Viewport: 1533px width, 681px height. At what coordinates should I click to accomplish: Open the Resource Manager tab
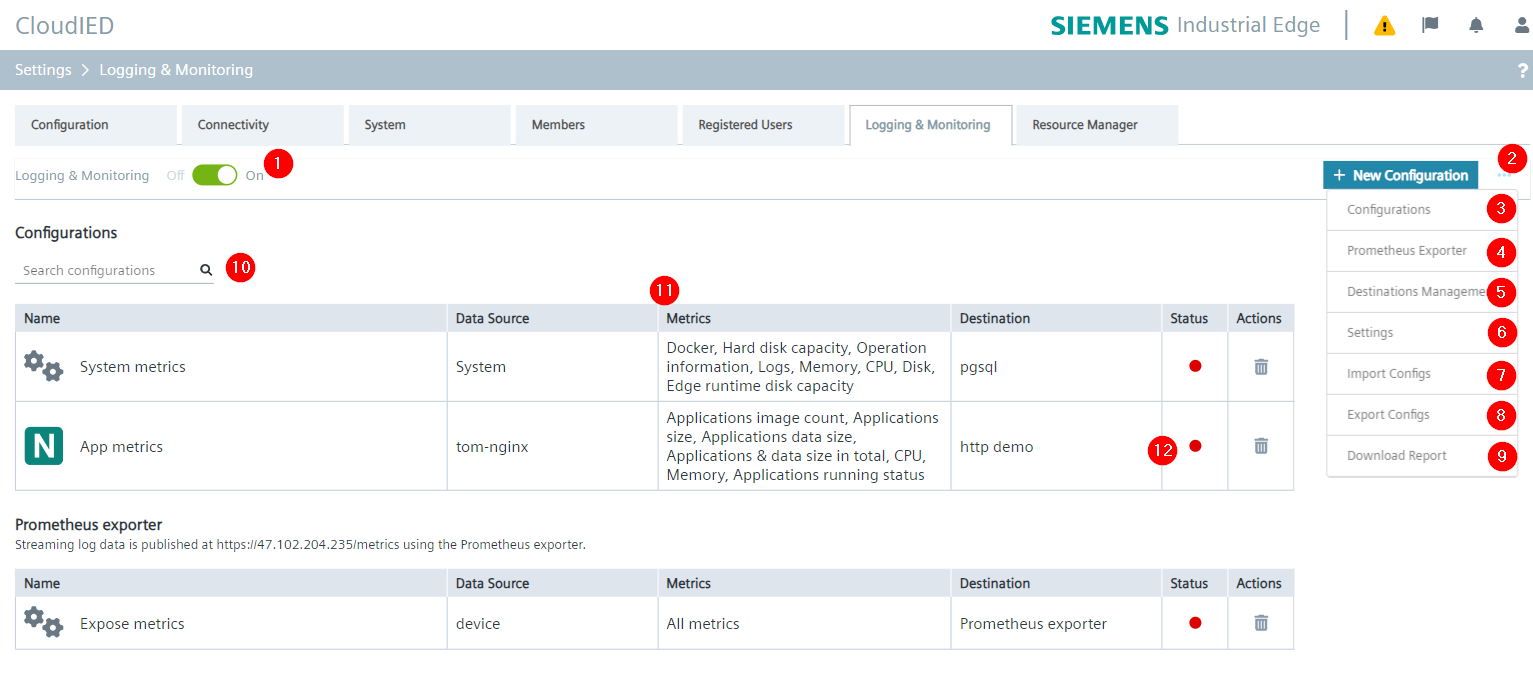[x=1085, y=125]
